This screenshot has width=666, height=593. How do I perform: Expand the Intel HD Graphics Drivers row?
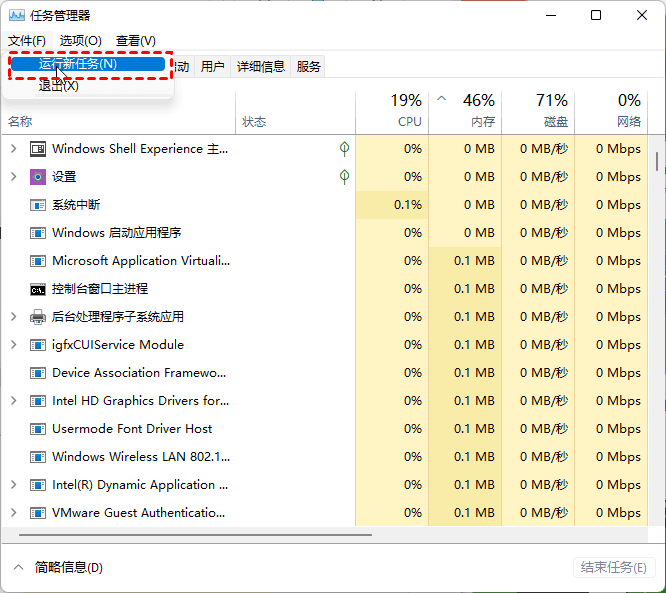[x=13, y=401]
